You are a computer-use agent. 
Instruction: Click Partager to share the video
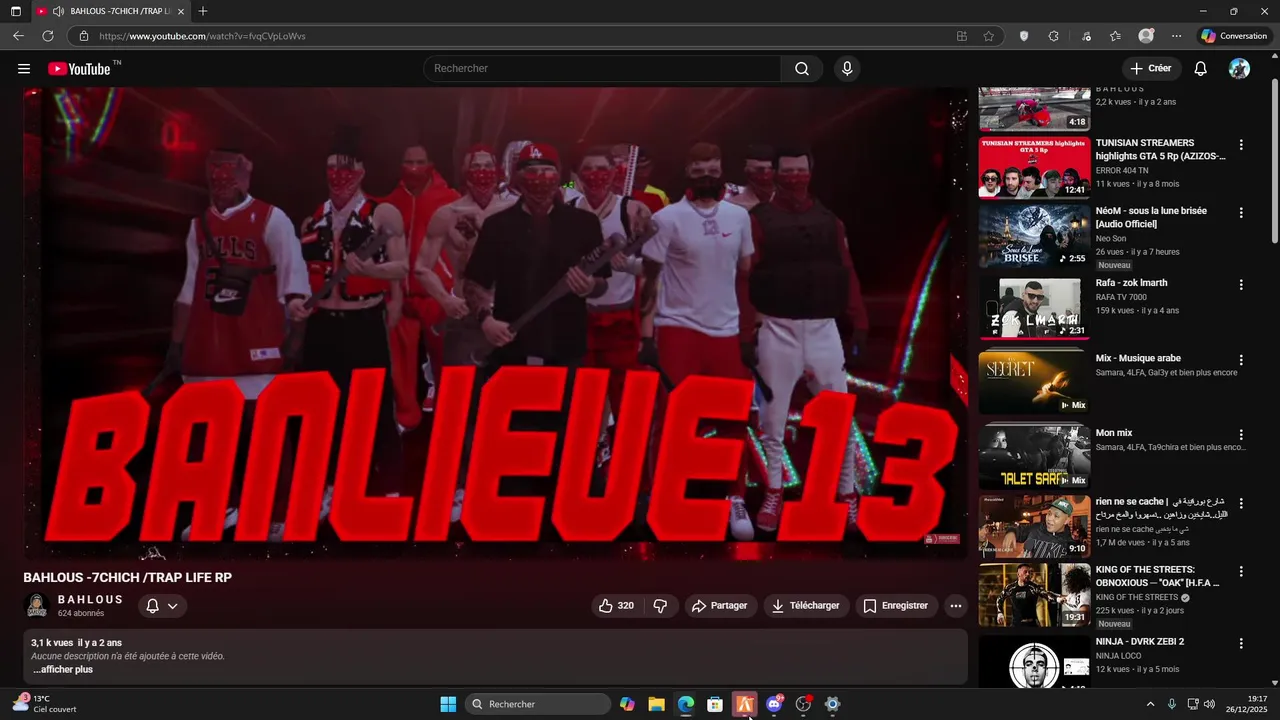(x=720, y=606)
